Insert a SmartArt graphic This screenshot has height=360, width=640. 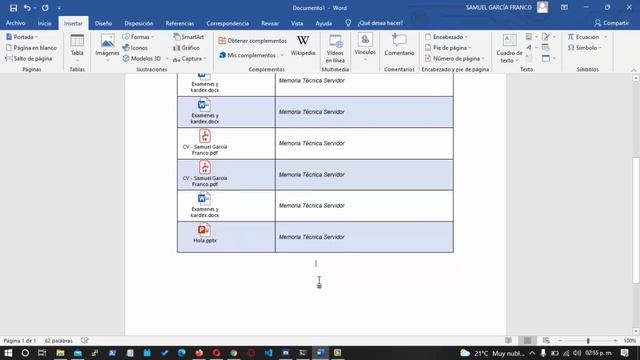pos(188,37)
